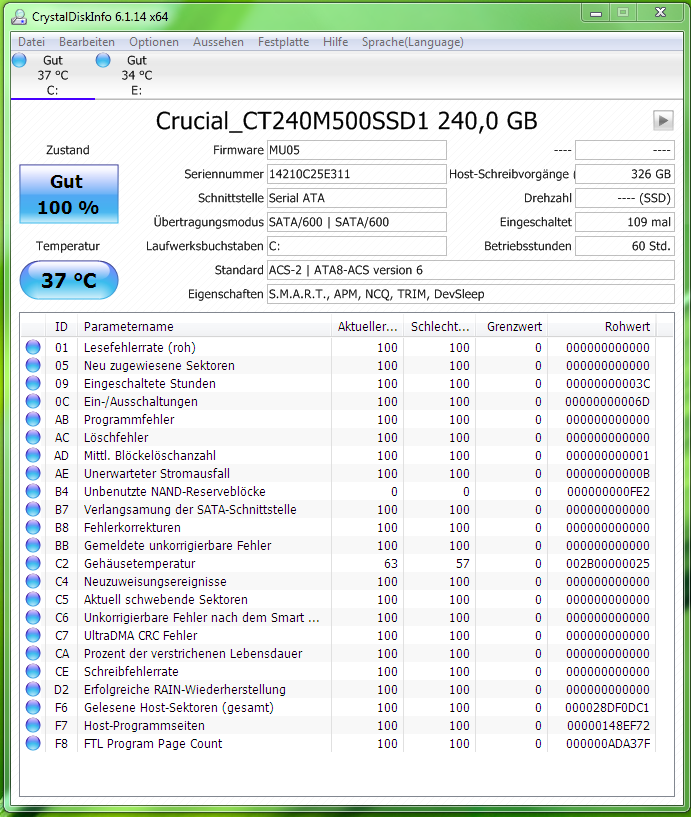Screen dimensions: 691x817
Task: Click the Eigenschaften field with S.M.A.R.T.
Action: [471, 294]
